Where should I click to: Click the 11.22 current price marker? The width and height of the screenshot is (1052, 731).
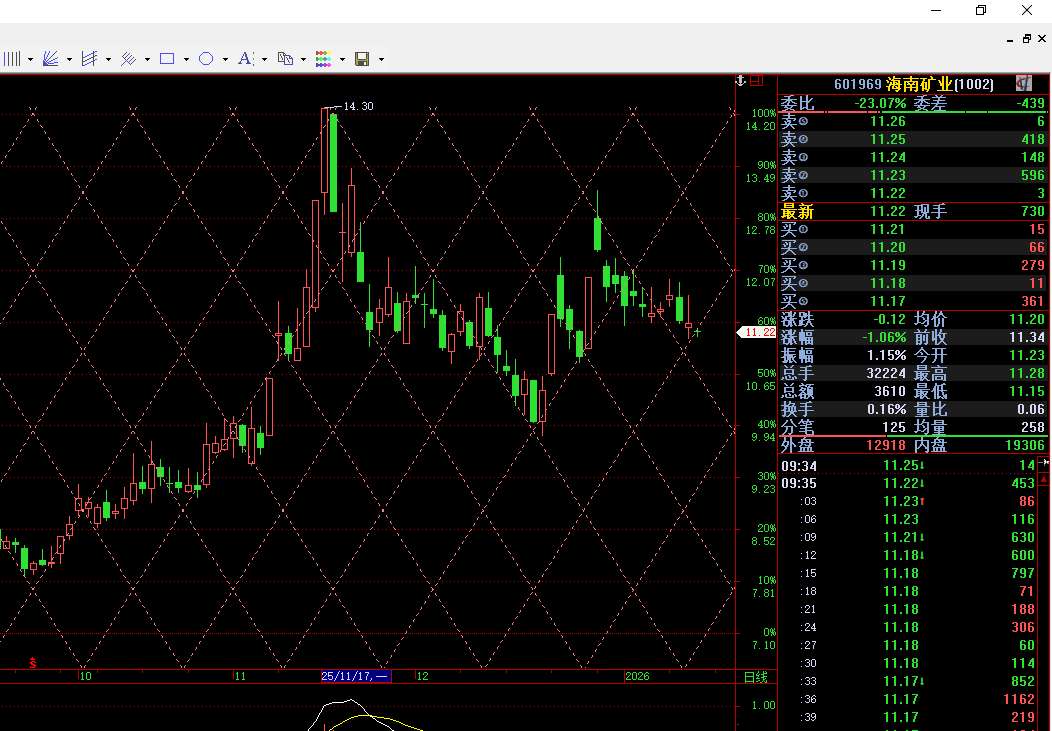[757, 333]
